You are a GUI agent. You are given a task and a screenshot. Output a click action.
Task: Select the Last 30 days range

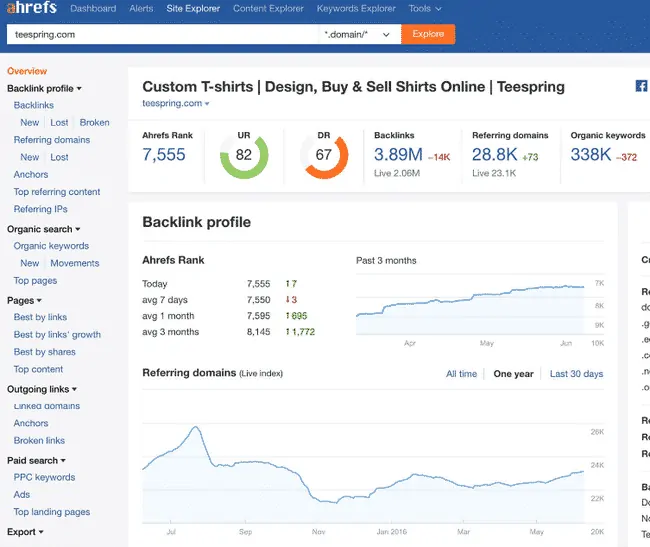point(576,374)
